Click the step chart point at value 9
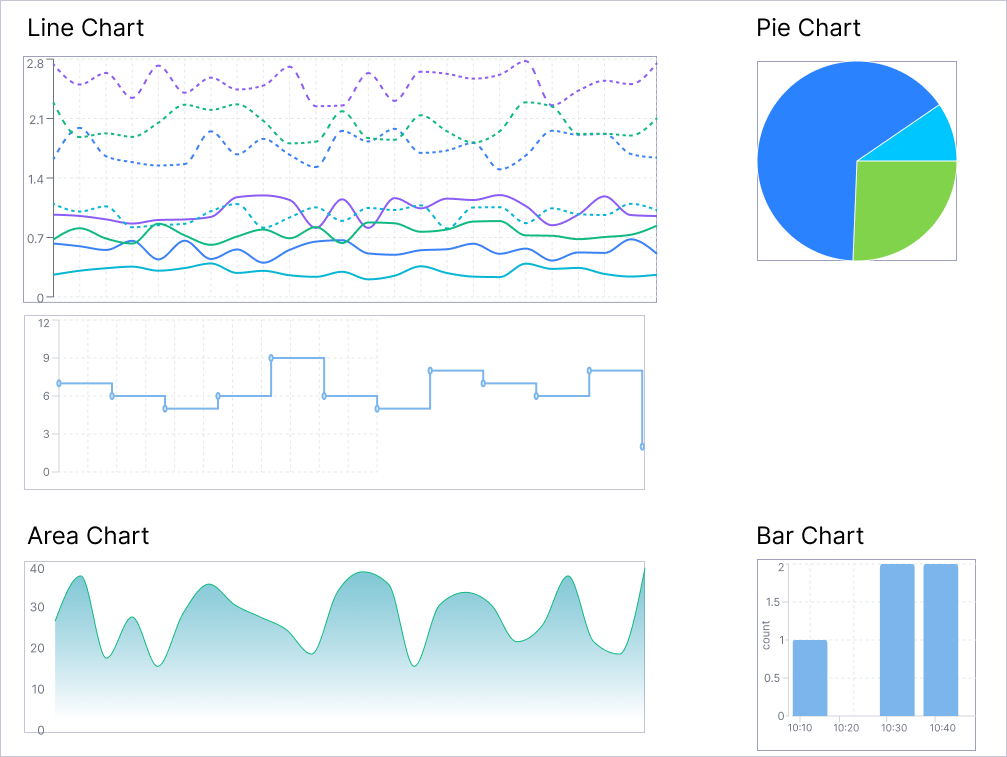1007x757 pixels. click(271, 358)
